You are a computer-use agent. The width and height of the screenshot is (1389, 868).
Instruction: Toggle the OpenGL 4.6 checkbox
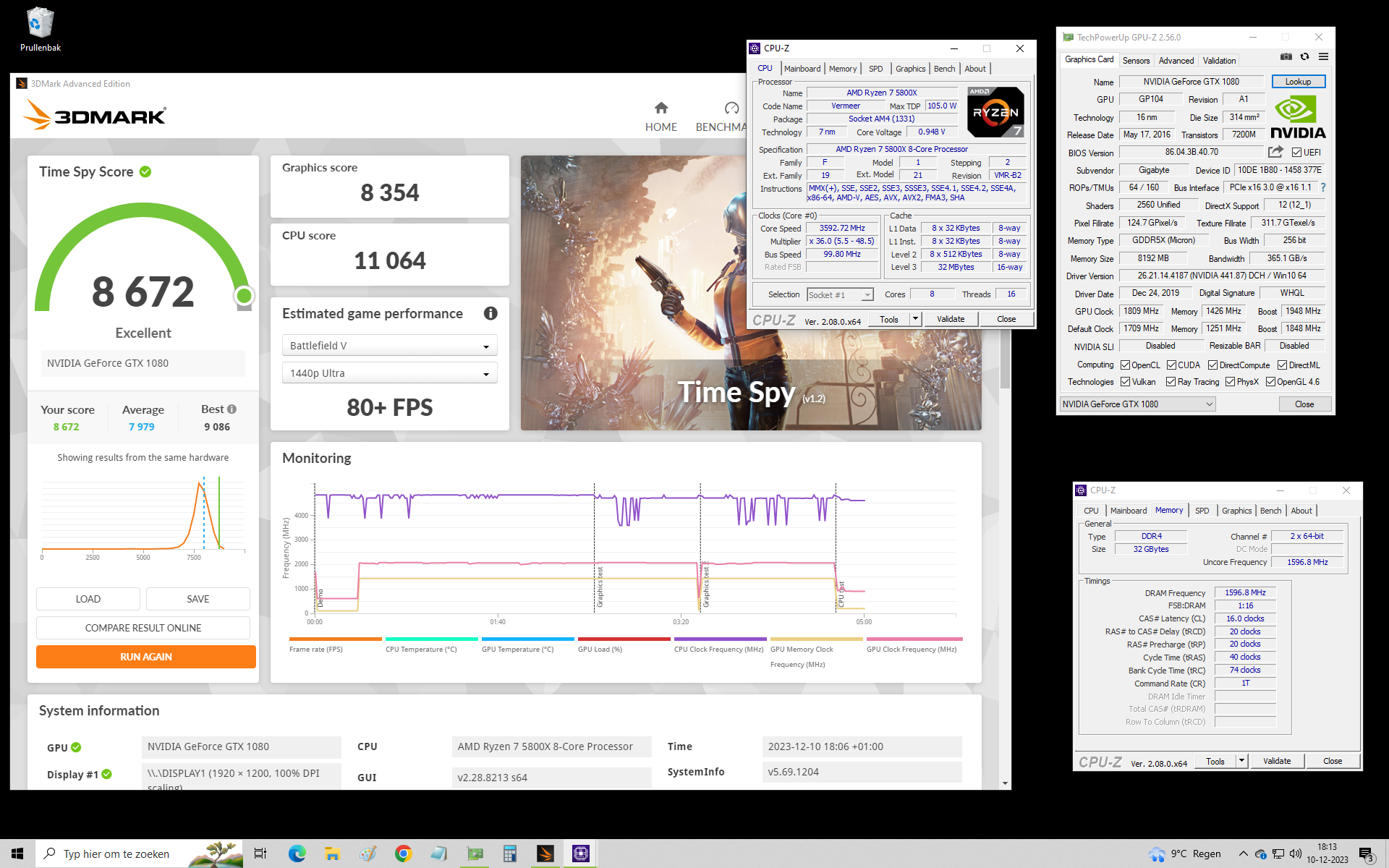click(1270, 382)
